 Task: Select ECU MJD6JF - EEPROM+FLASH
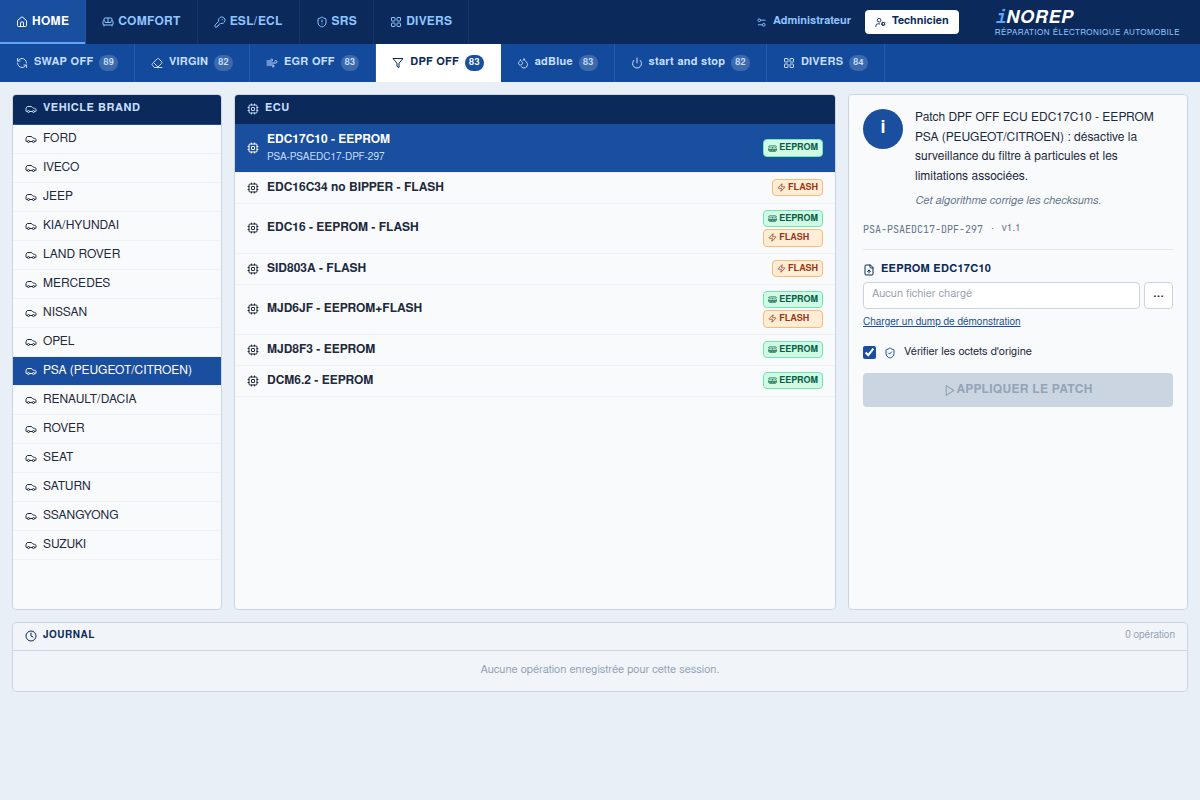535,309
